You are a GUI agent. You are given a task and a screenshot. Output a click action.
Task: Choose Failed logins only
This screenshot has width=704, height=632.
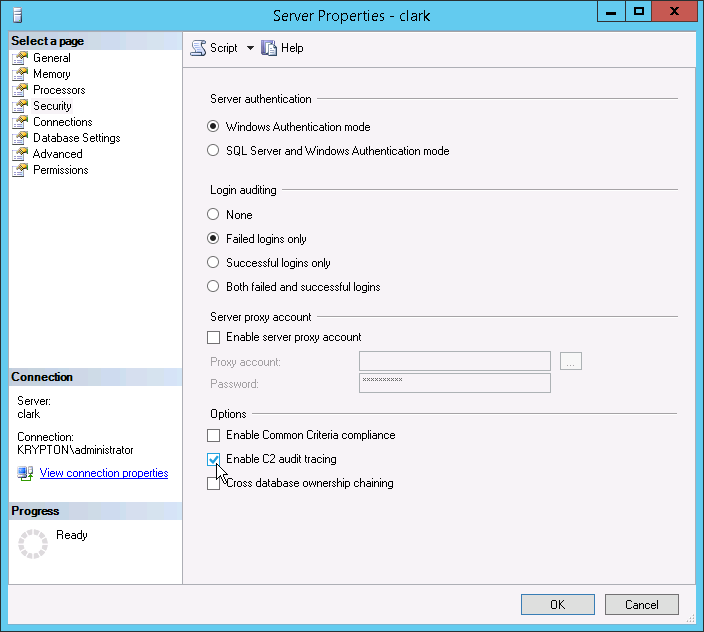(213, 238)
